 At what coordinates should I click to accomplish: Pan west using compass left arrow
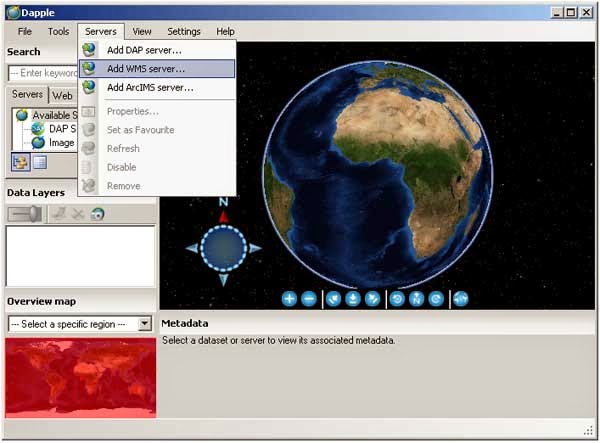pyautogui.click(x=192, y=248)
